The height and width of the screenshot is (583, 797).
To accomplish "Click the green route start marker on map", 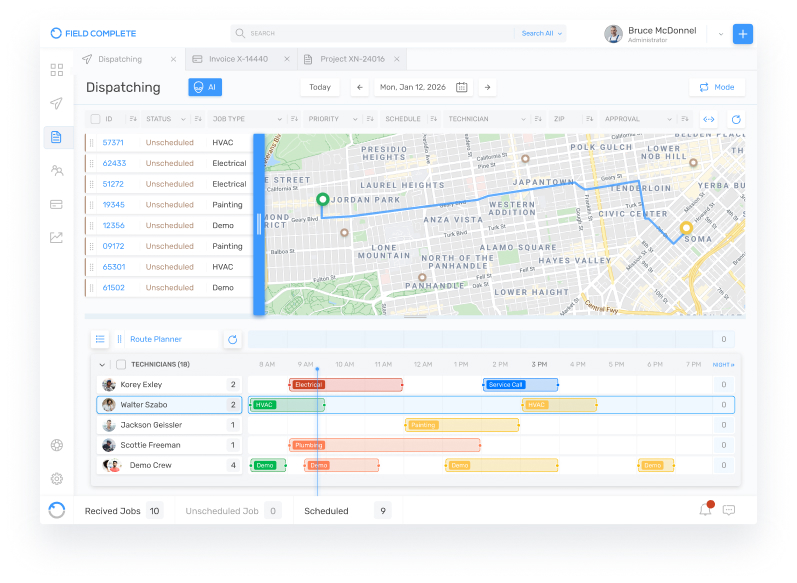I will tap(322, 199).
